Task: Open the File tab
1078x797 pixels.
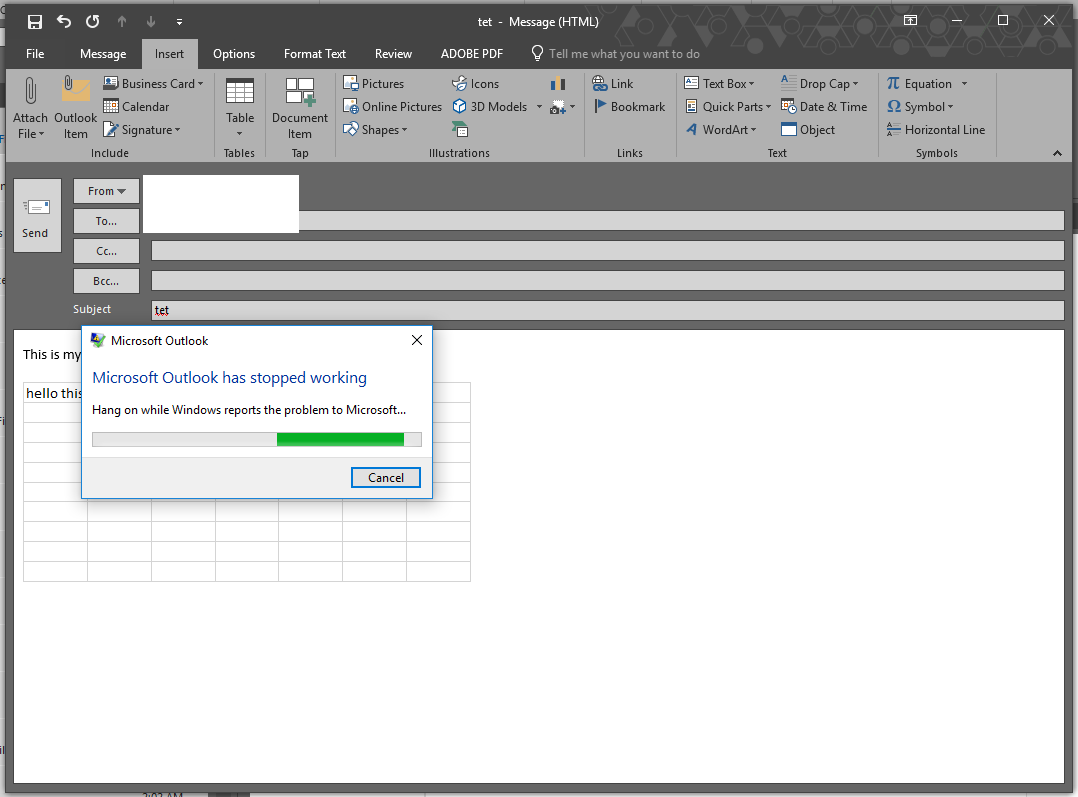Action: coord(35,54)
